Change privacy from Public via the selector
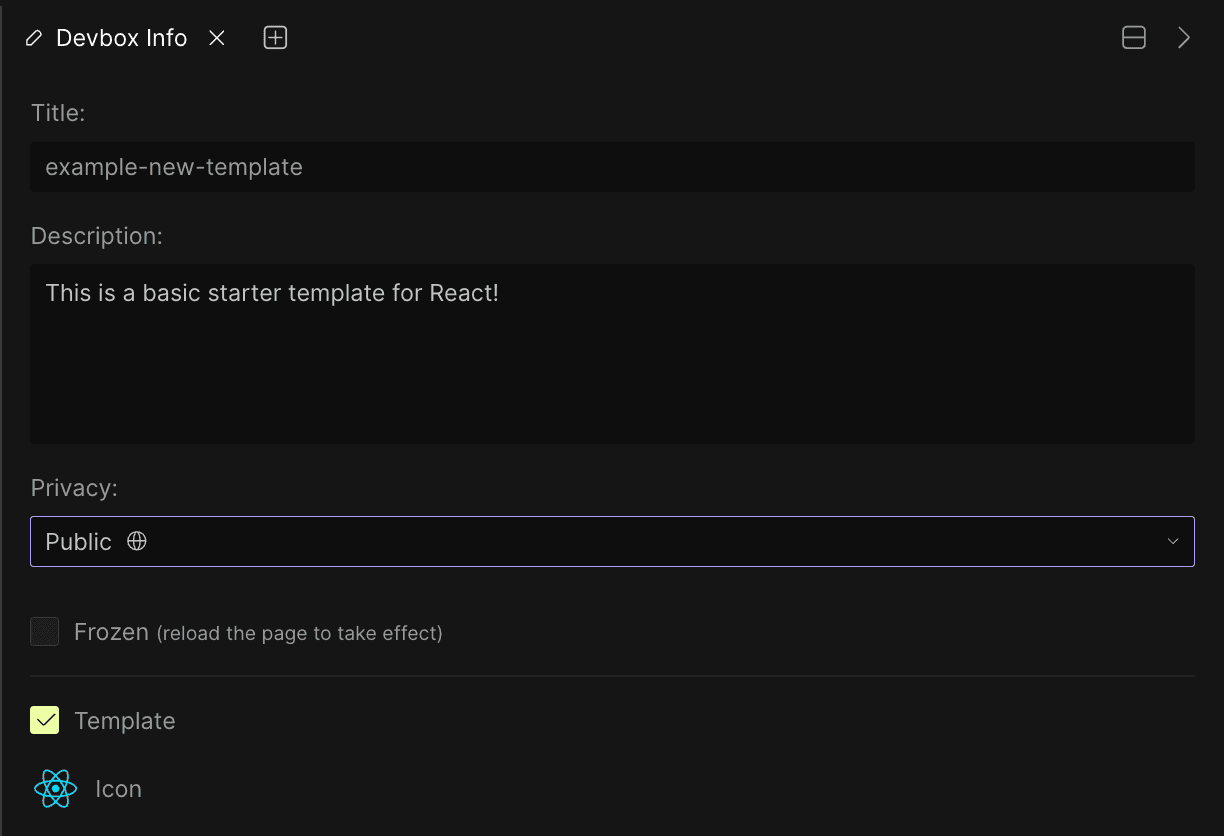The height and width of the screenshot is (836, 1224). coord(612,541)
